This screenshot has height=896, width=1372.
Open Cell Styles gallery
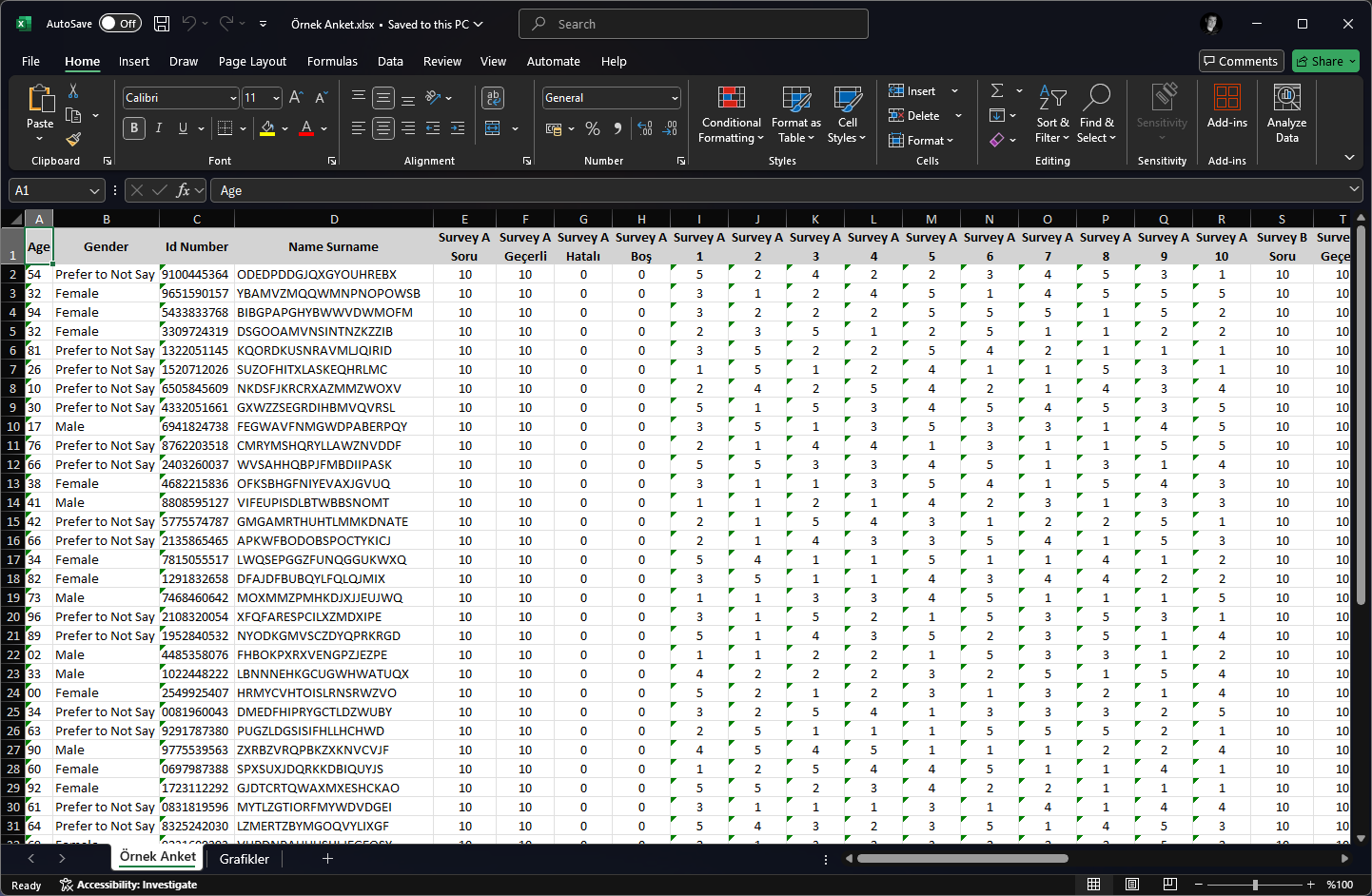tap(846, 114)
